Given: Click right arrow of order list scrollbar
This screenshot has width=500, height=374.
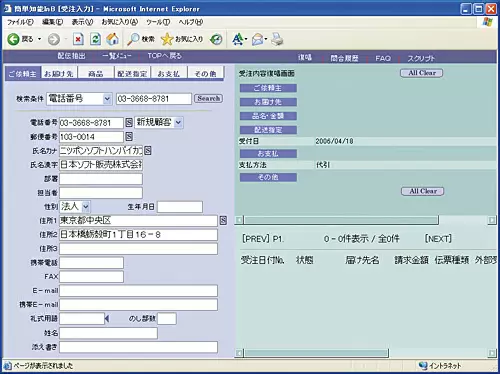Looking at the screenshot, I should pos(492,353).
